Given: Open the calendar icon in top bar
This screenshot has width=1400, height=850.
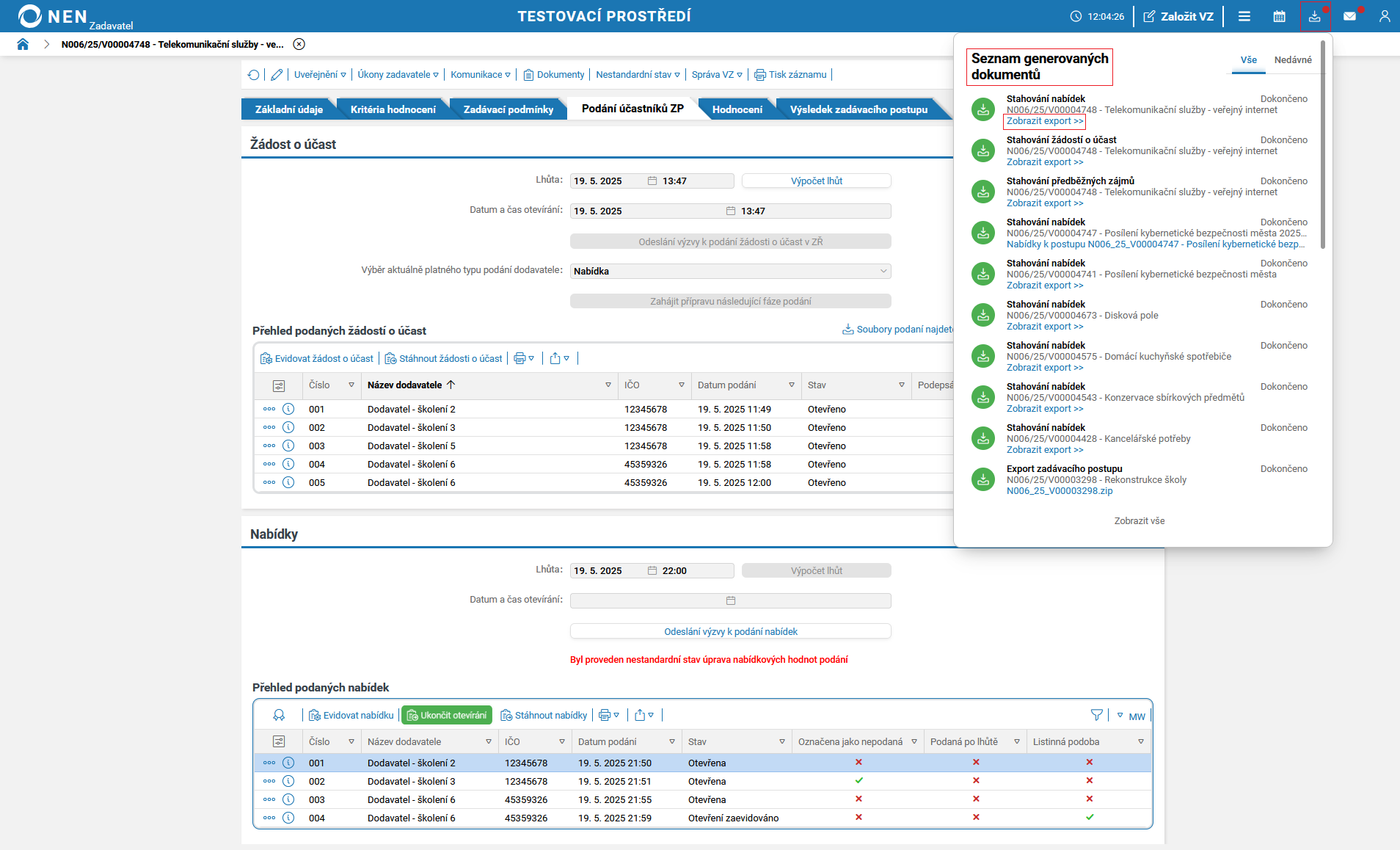Looking at the screenshot, I should click(1279, 16).
